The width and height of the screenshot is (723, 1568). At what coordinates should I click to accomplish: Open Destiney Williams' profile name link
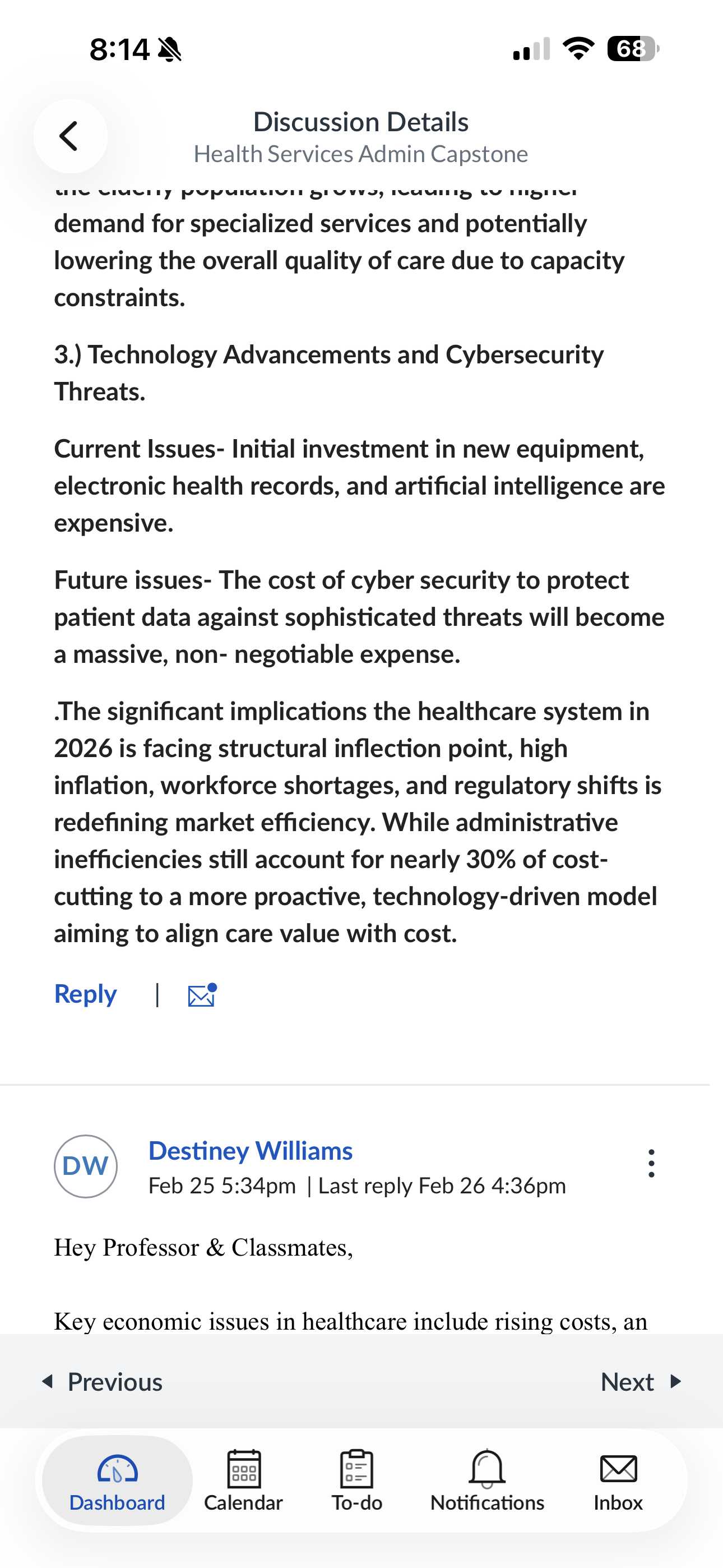pyautogui.click(x=251, y=1150)
